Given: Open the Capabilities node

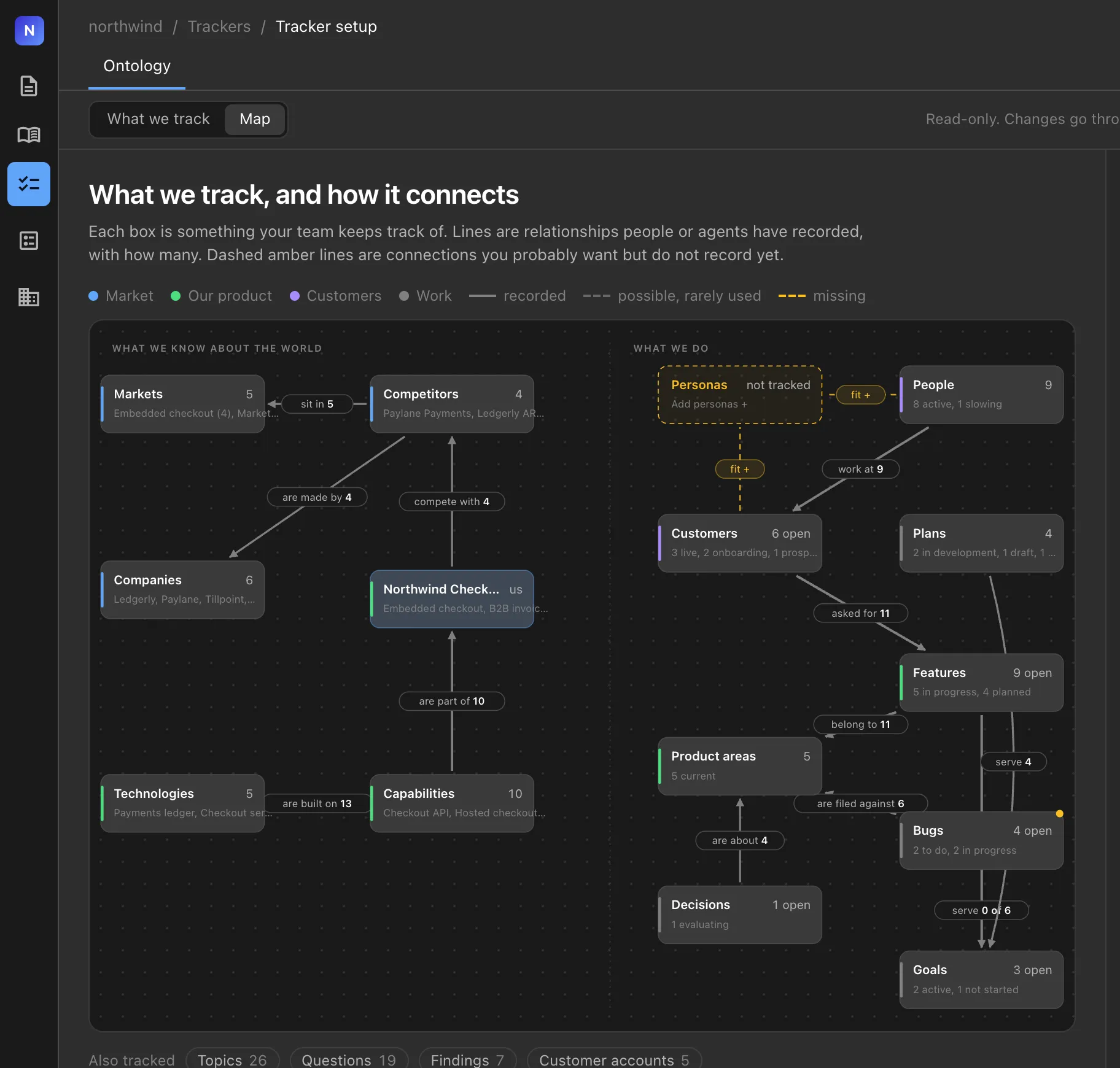Looking at the screenshot, I should click(452, 803).
